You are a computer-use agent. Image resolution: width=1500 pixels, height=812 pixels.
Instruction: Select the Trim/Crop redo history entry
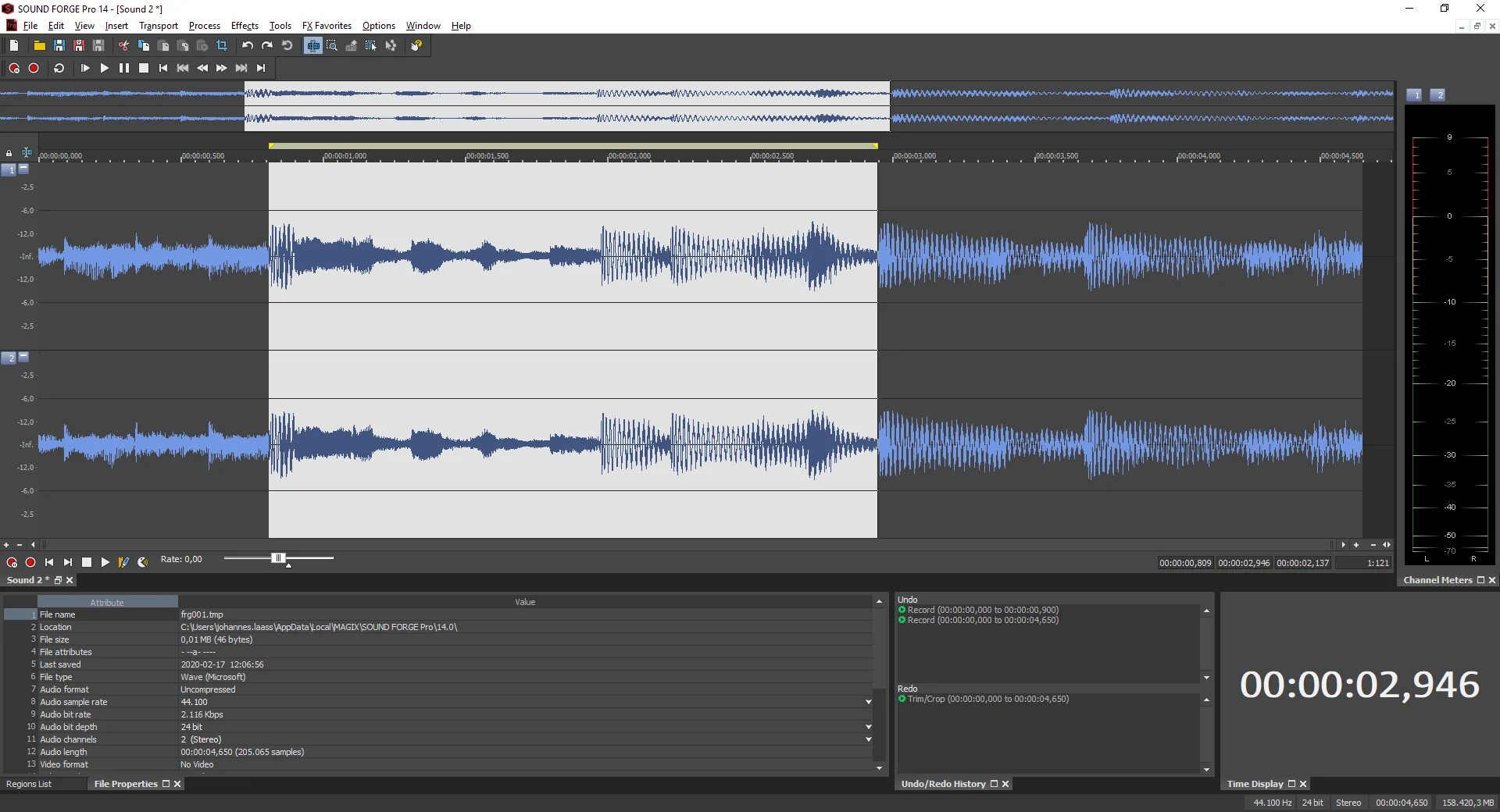tap(987, 700)
